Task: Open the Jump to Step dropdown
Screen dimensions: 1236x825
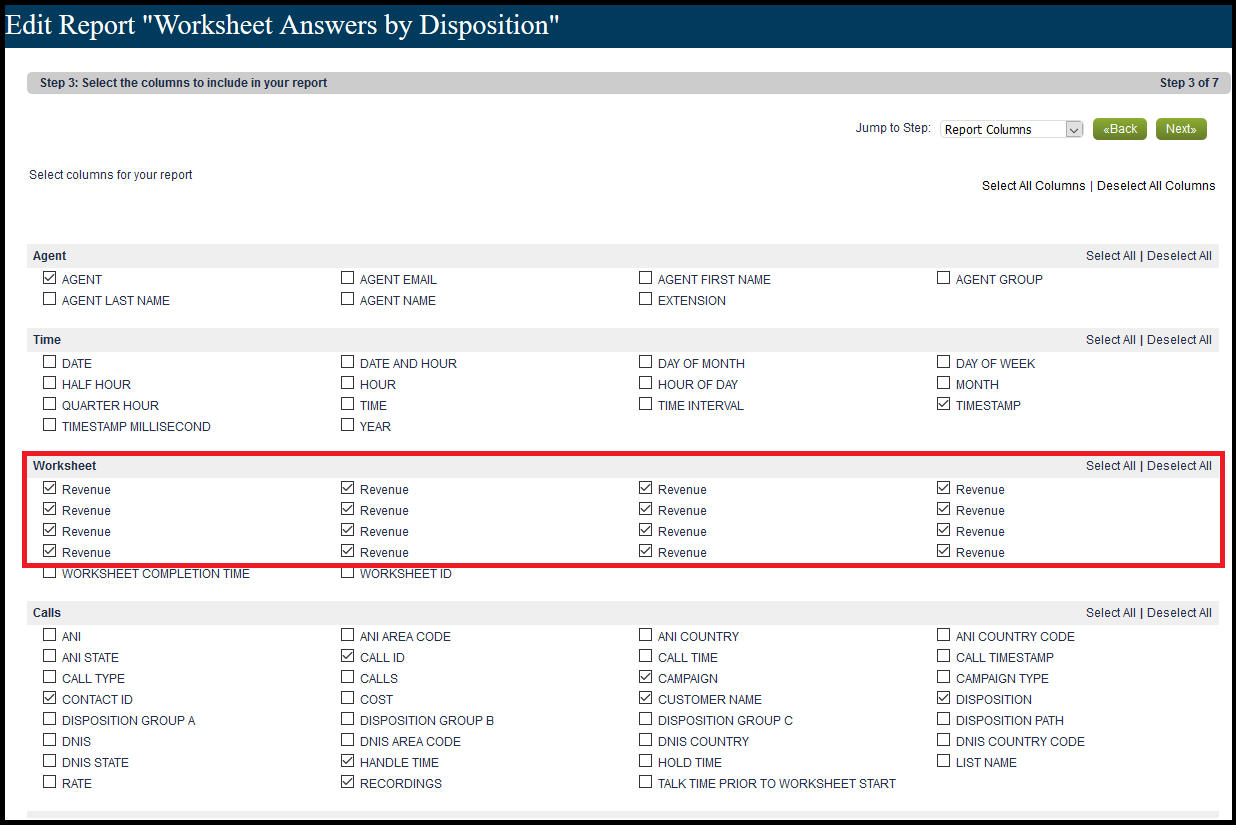Action: pyautogui.click(x=1012, y=129)
